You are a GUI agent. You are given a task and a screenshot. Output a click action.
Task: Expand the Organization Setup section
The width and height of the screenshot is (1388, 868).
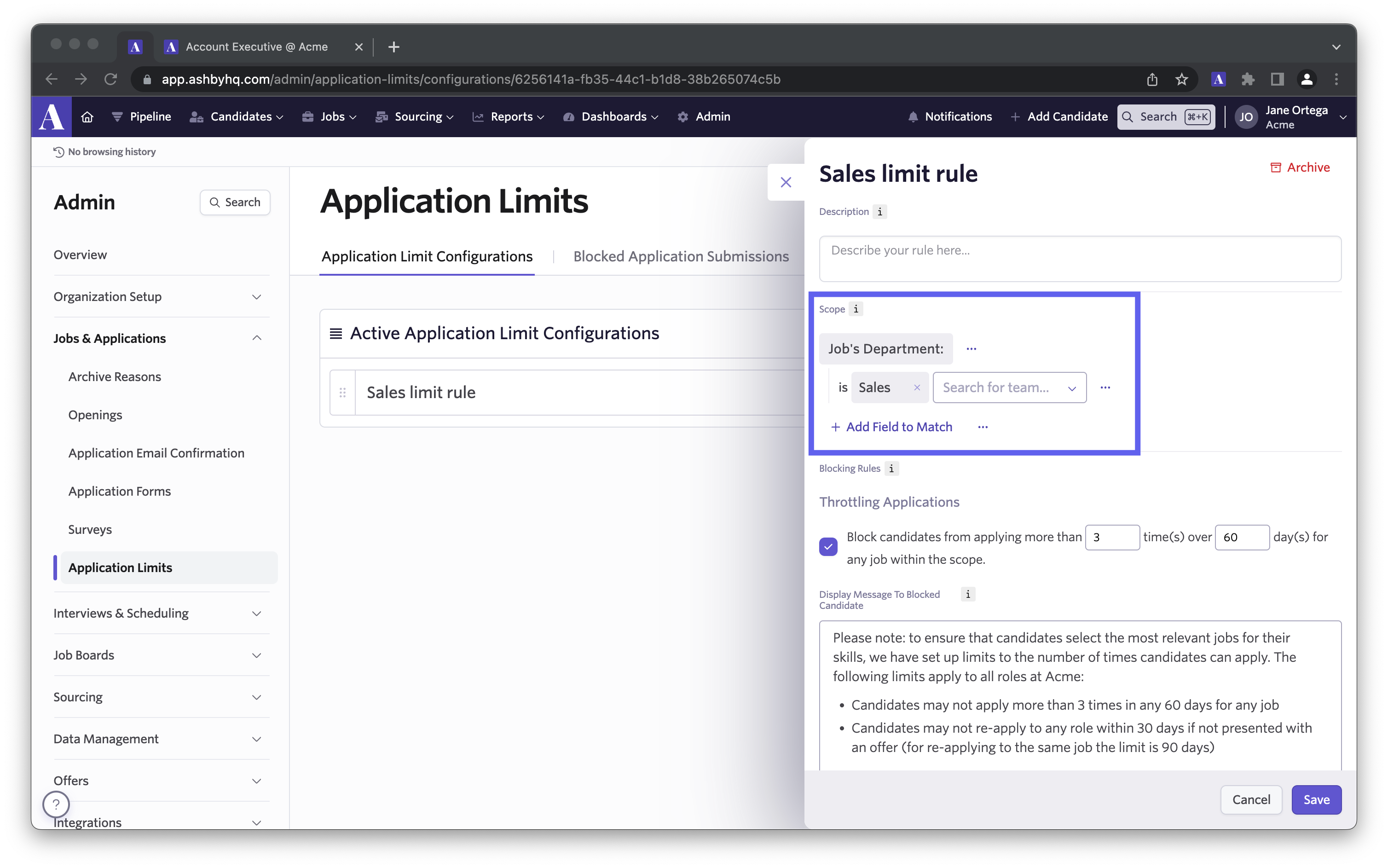(x=257, y=297)
